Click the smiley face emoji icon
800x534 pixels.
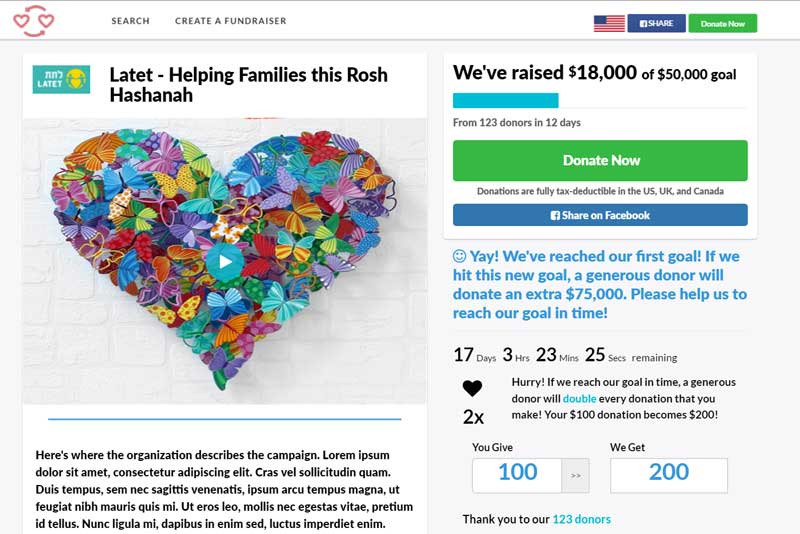[x=460, y=257]
